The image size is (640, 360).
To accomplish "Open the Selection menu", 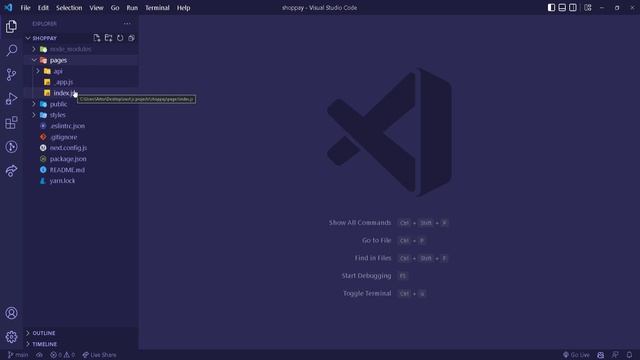I will 69,8.
